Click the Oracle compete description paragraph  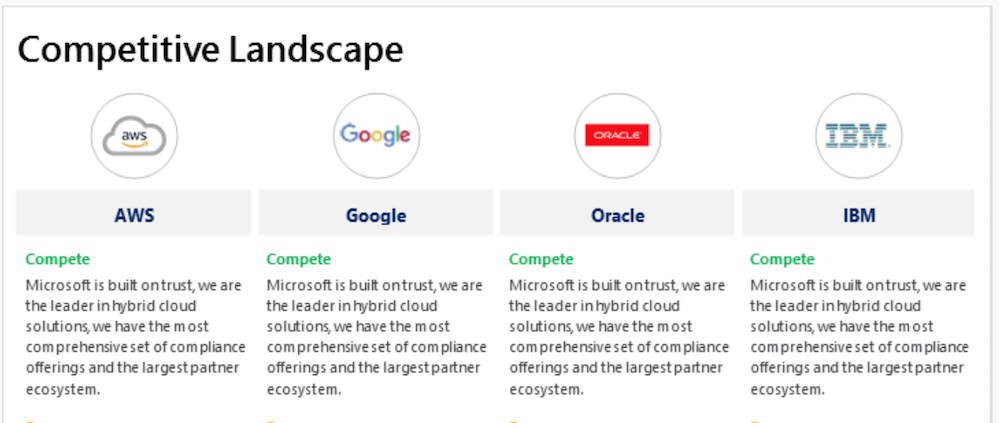point(617,337)
